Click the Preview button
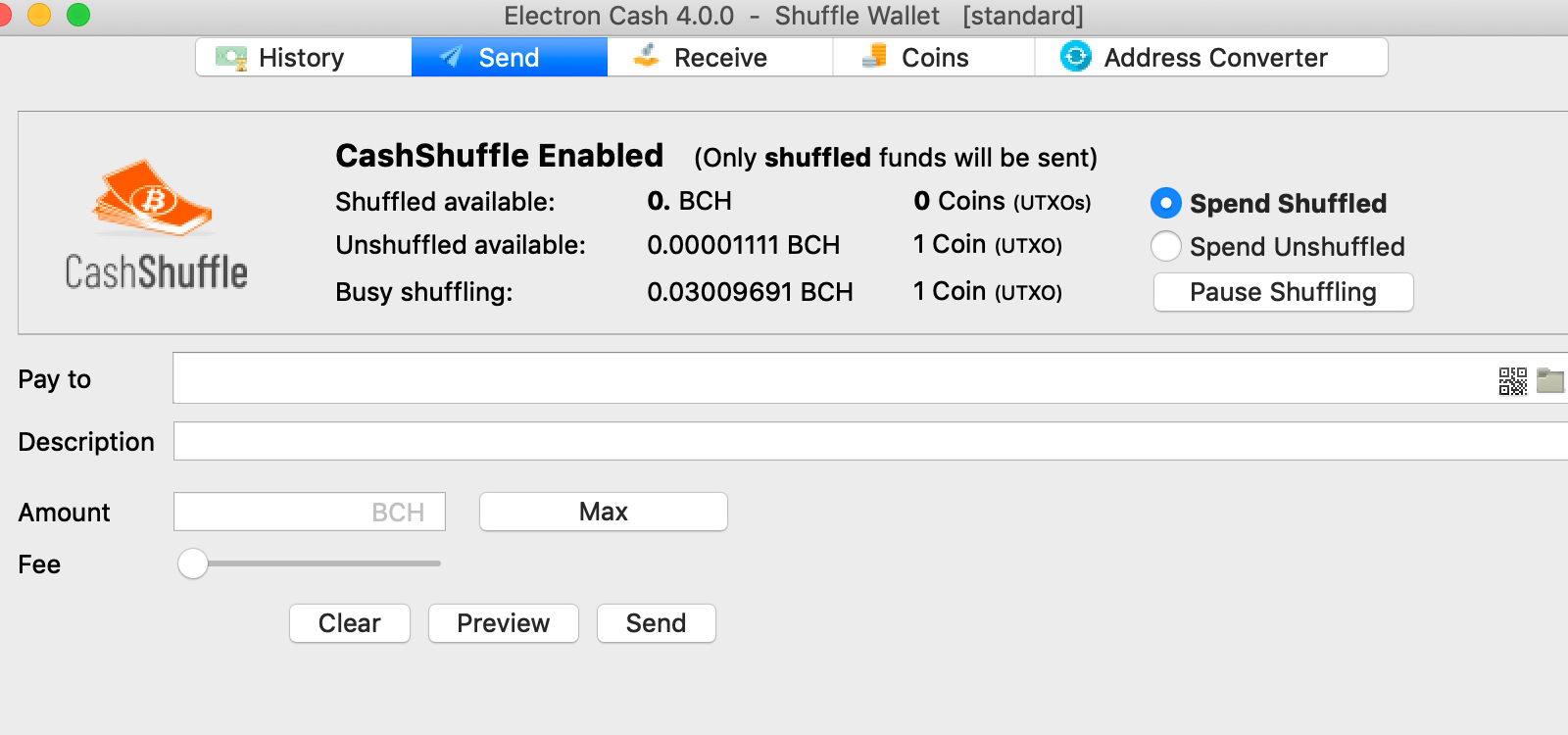Viewport: 1568px width, 735px height. pyautogui.click(x=503, y=622)
